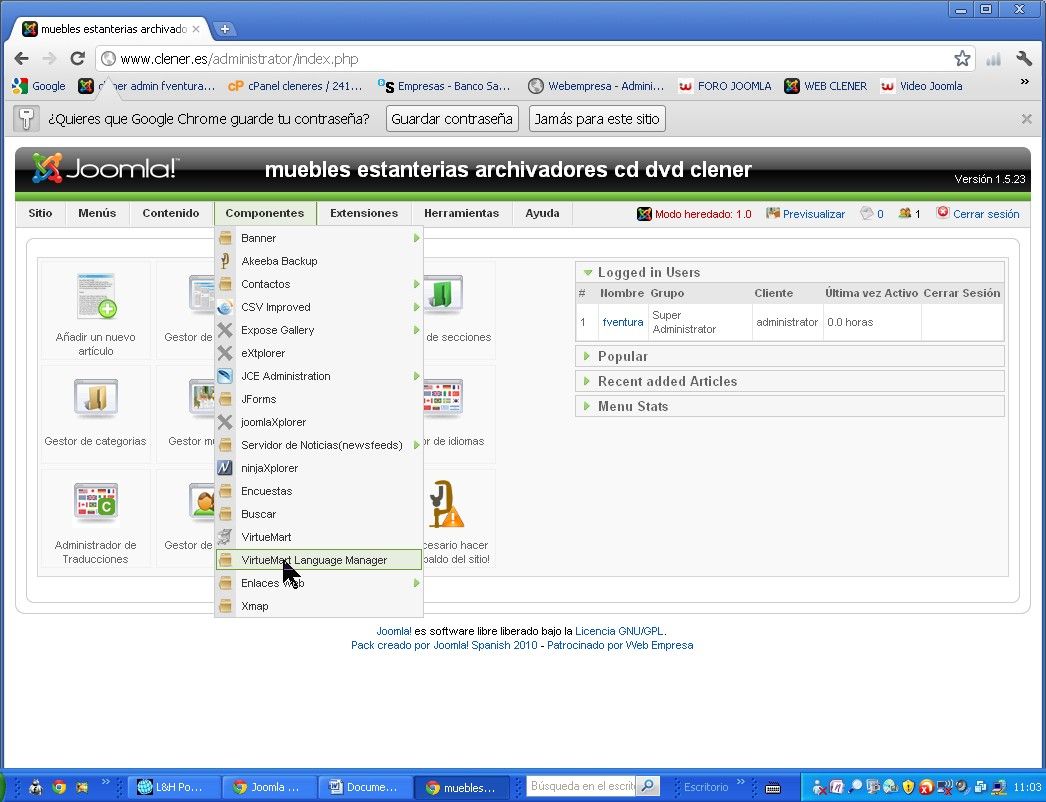This screenshot has height=802, width=1046.
Task: Open VirtueMart component
Action: [x=319, y=537]
